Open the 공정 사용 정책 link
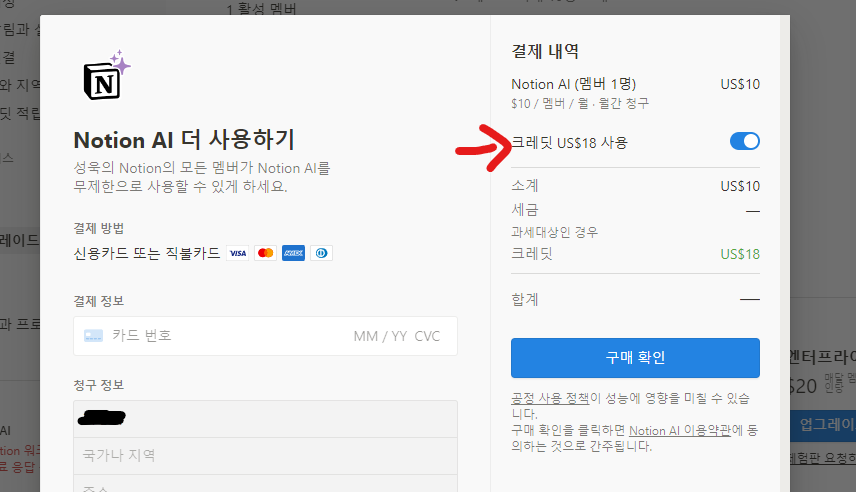The image size is (856, 492). (x=550, y=398)
